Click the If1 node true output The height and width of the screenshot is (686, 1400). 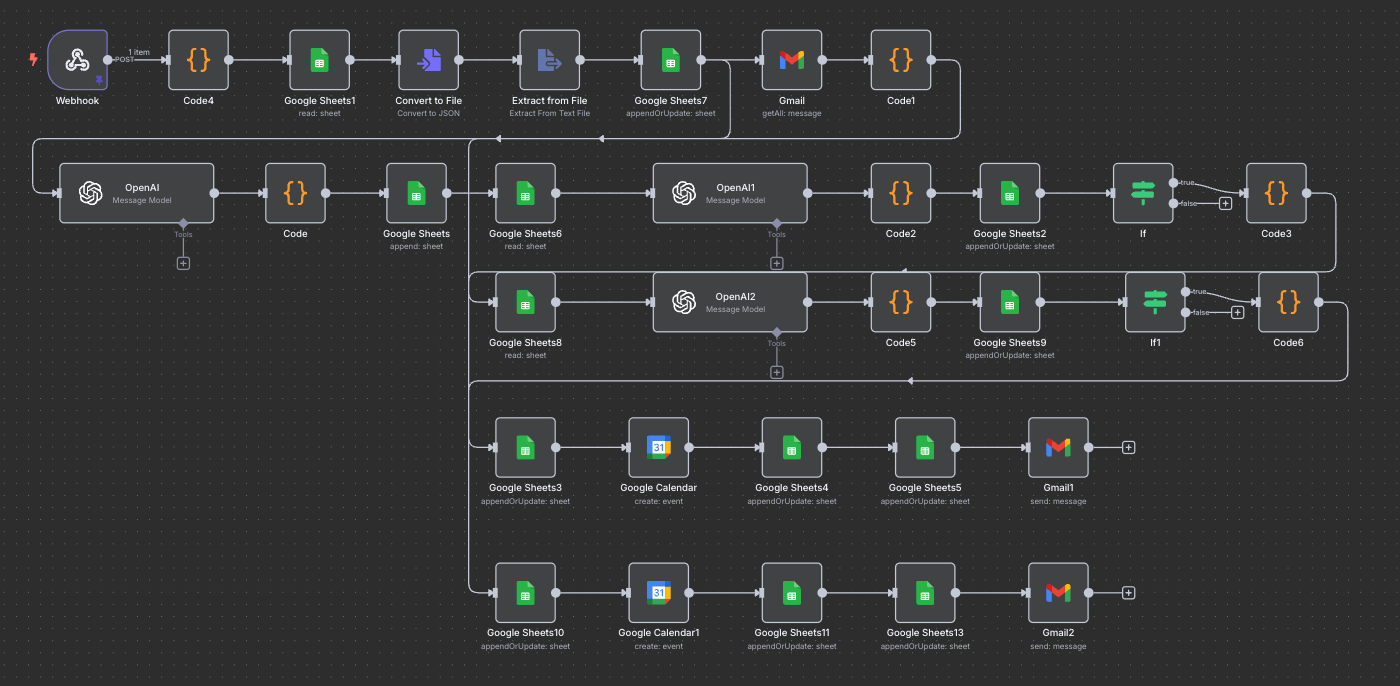pyautogui.click(x=1185, y=292)
